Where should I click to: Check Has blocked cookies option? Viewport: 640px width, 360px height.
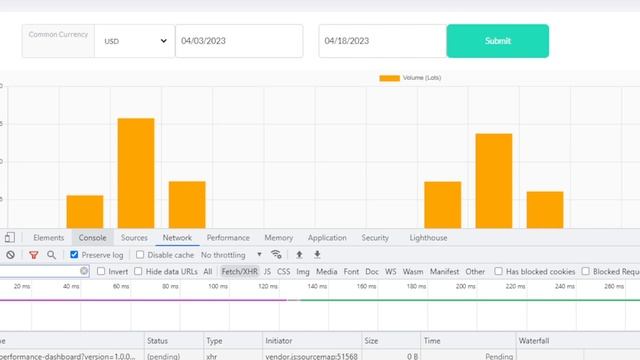pos(498,271)
